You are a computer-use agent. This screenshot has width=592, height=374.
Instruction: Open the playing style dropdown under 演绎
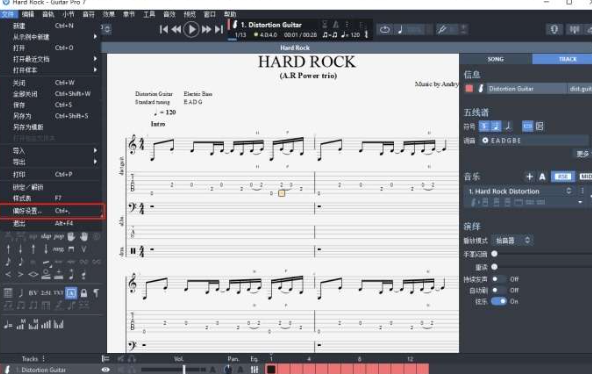(512, 240)
